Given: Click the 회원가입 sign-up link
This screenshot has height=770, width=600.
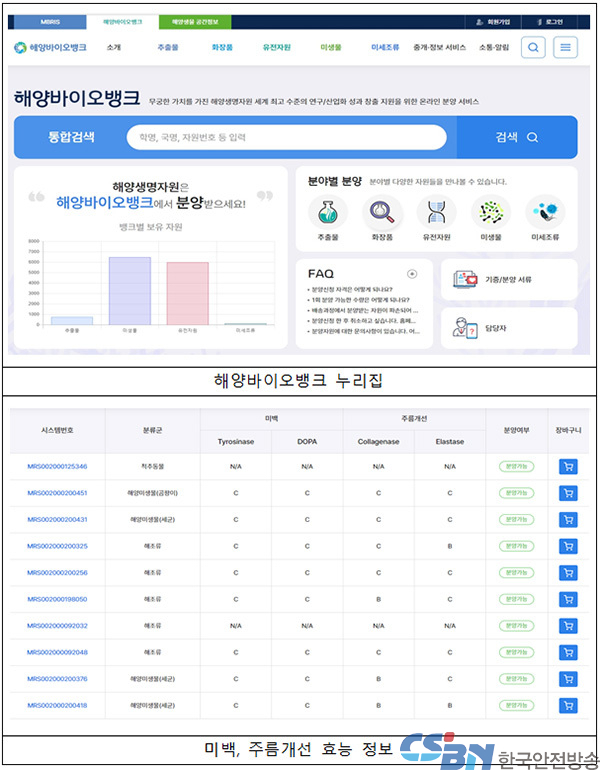Looking at the screenshot, I should (x=493, y=22).
